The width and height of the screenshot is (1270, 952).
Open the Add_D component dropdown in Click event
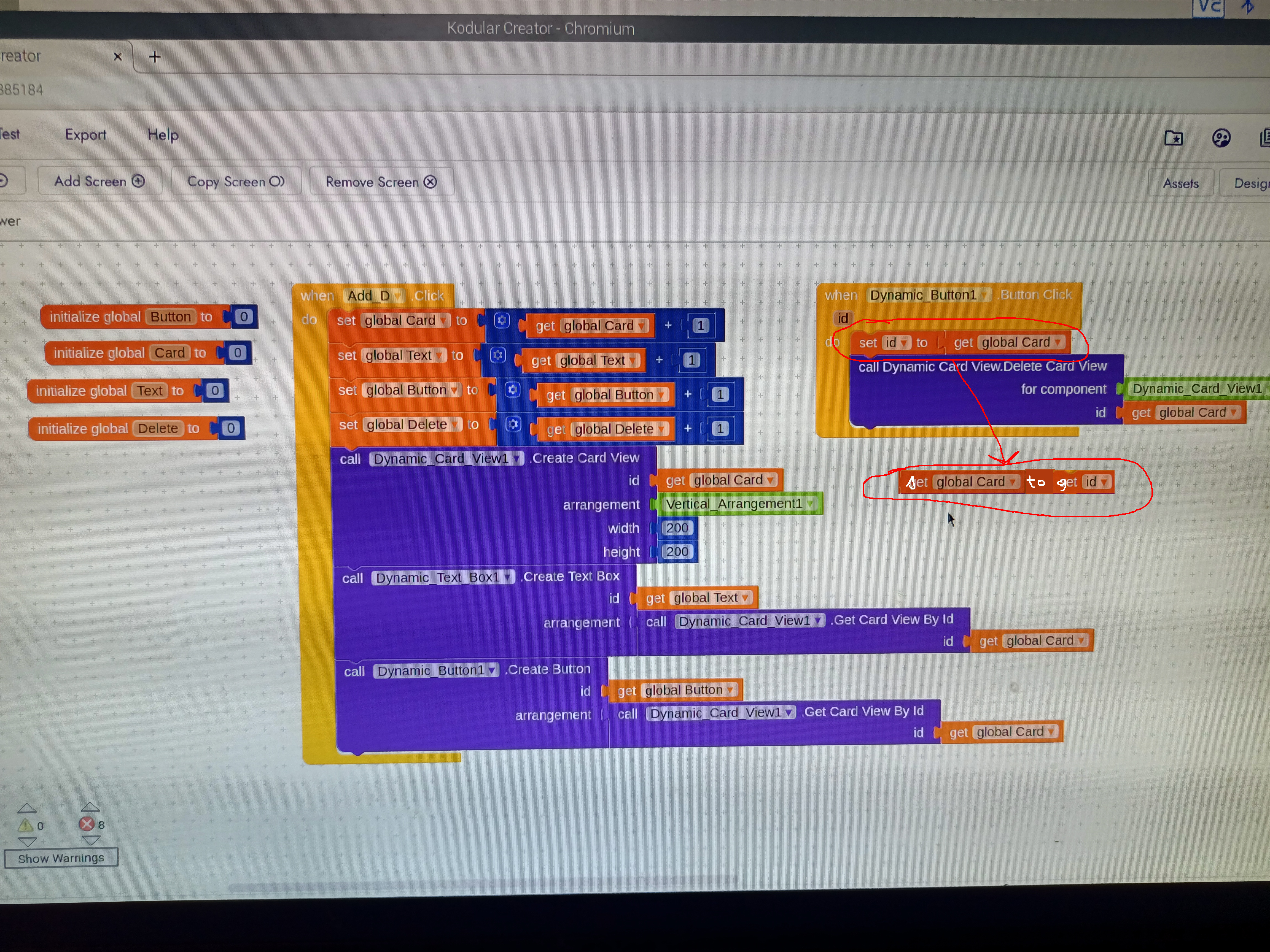[x=397, y=296]
